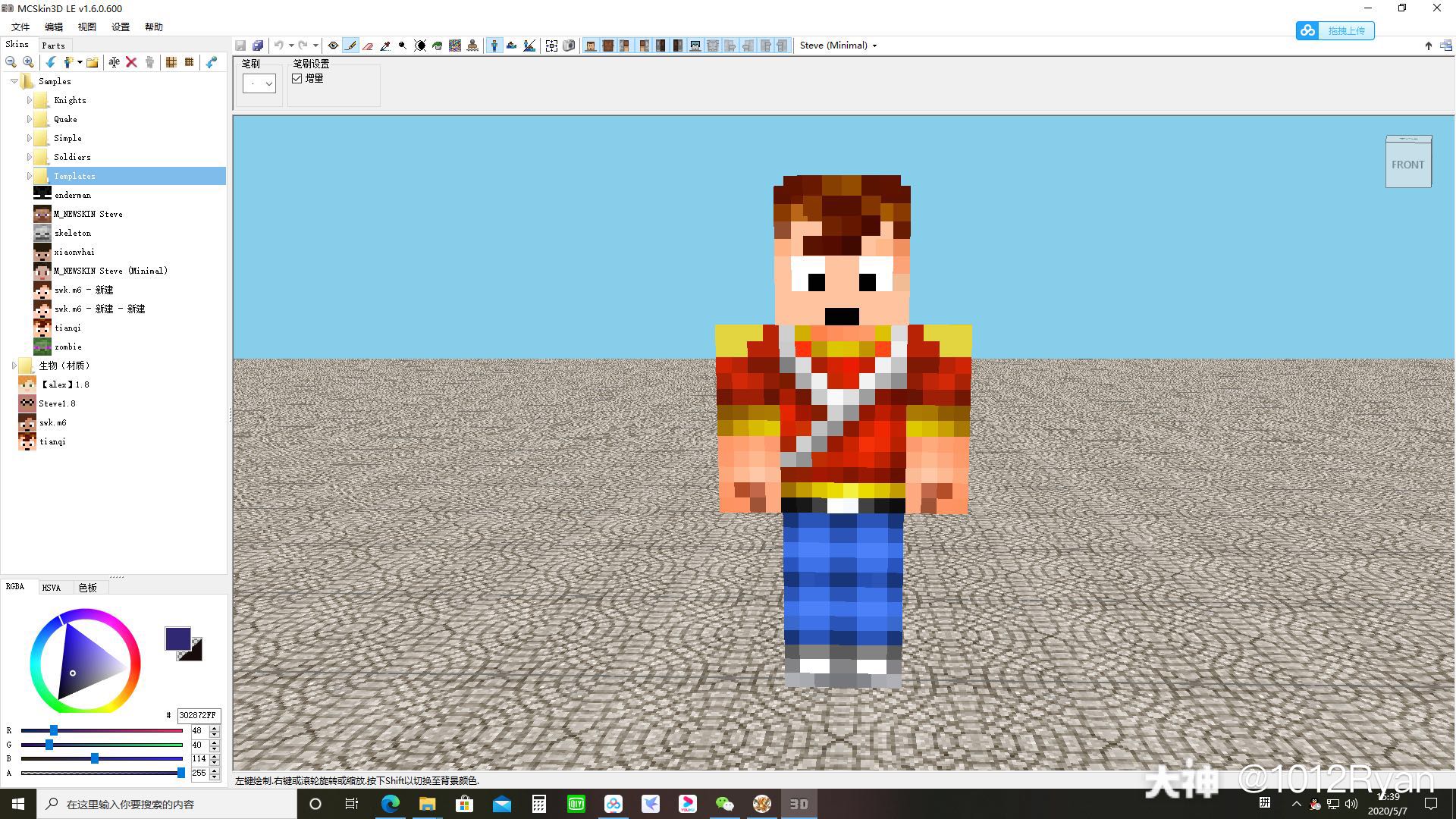This screenshot has width=1456, height=819.
Task: Open the 帮助 menu
Action: pyautogui.click(x=154, y=27)
